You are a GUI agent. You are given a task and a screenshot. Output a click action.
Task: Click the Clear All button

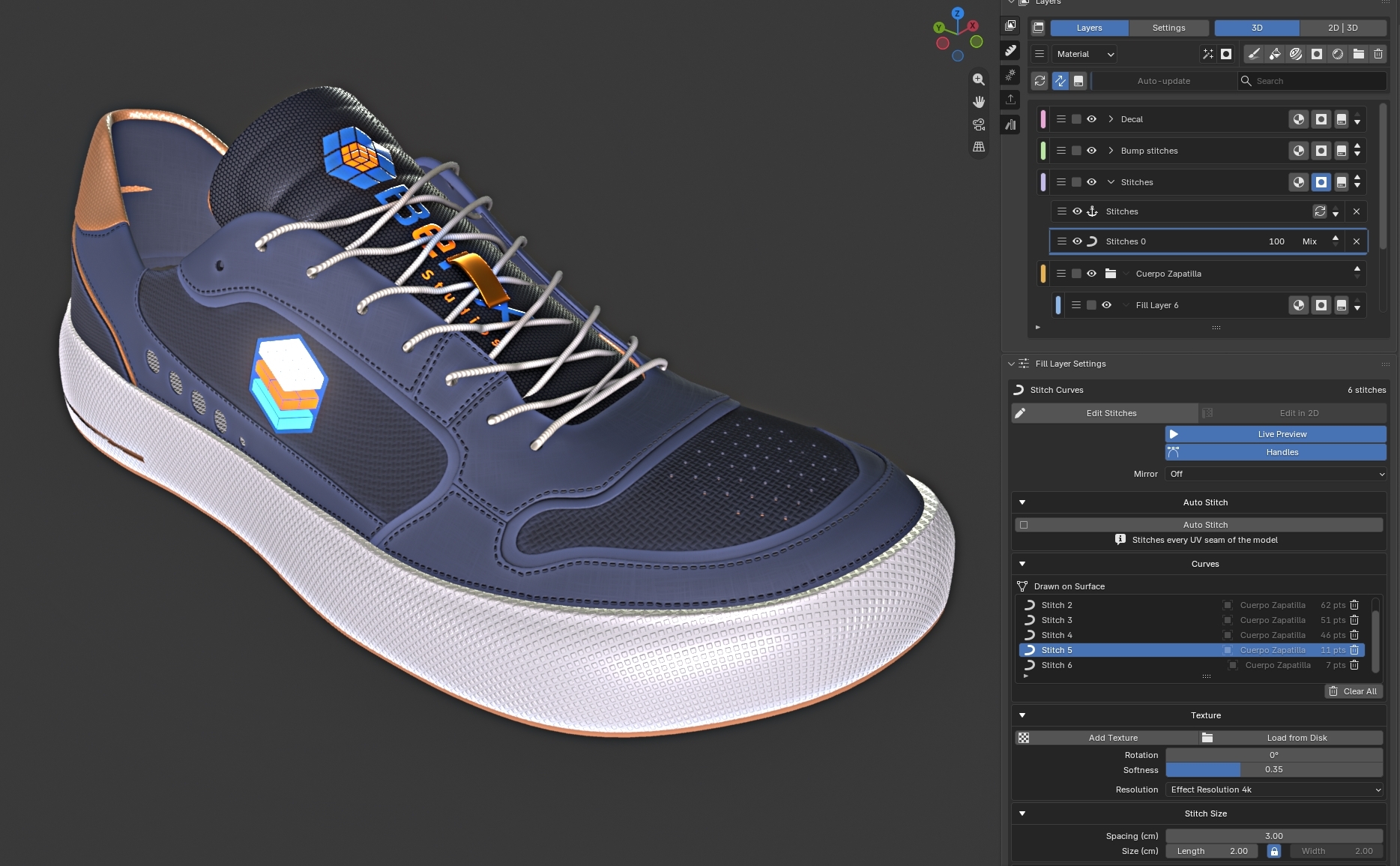pyautogui.click(x=1354, y=691)
